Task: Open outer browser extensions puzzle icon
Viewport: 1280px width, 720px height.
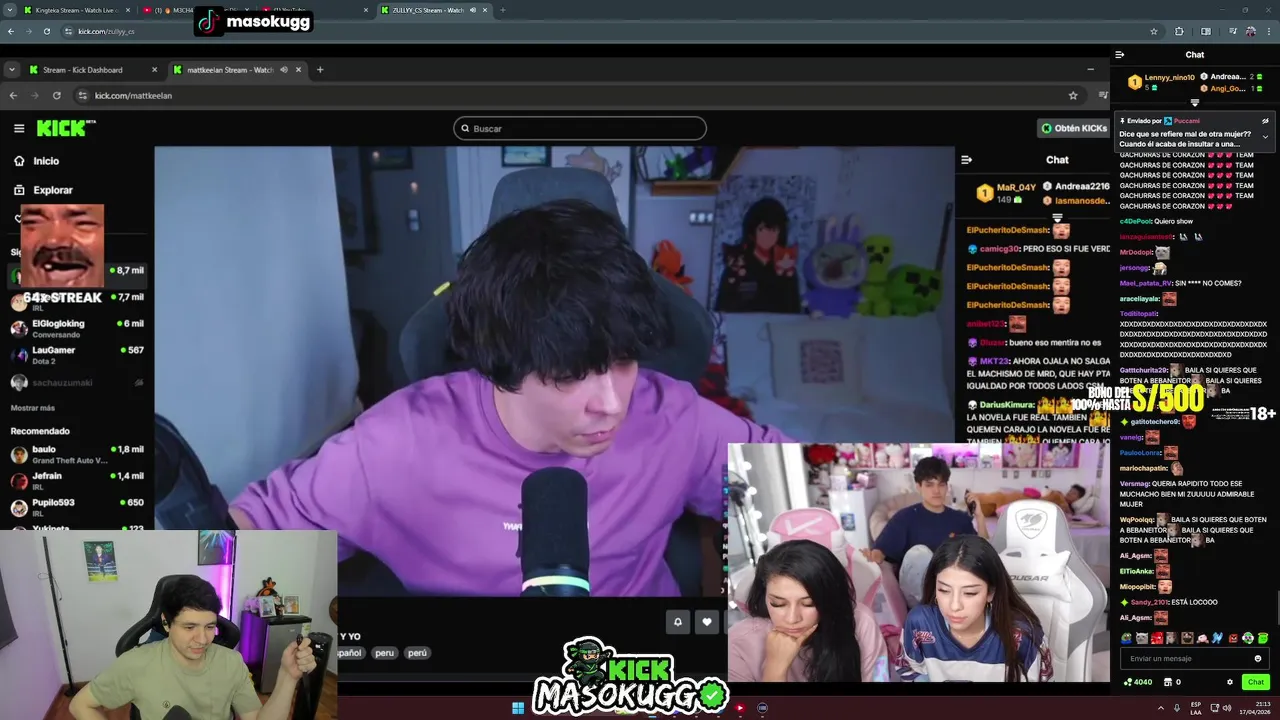Action: click(x=1179, y=31)
